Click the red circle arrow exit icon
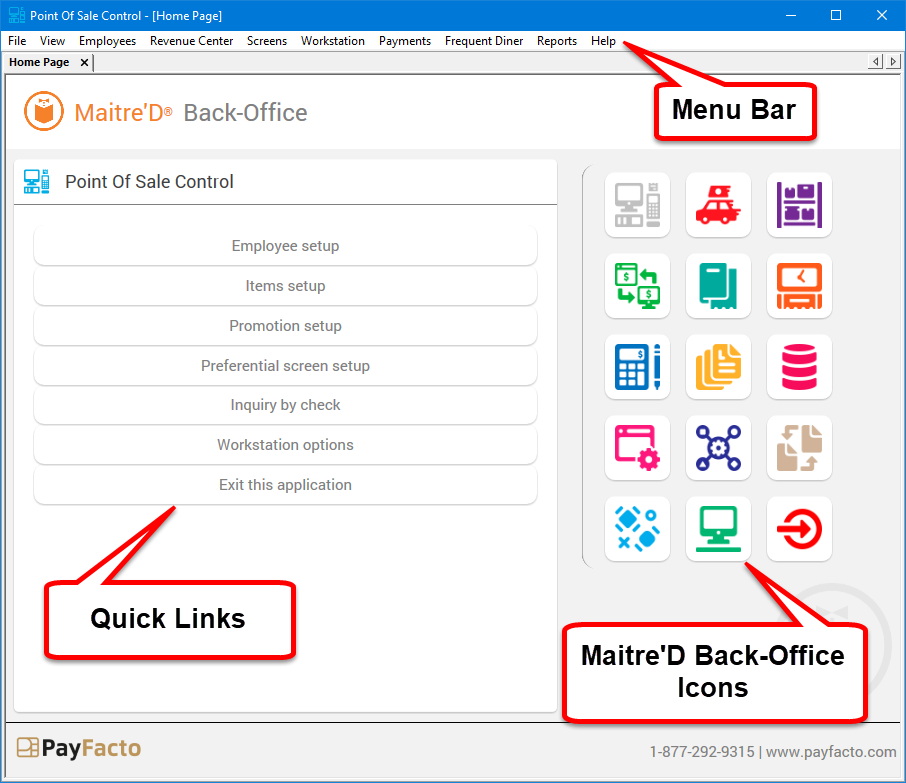The image size is (906, 783). coord(799,529)
